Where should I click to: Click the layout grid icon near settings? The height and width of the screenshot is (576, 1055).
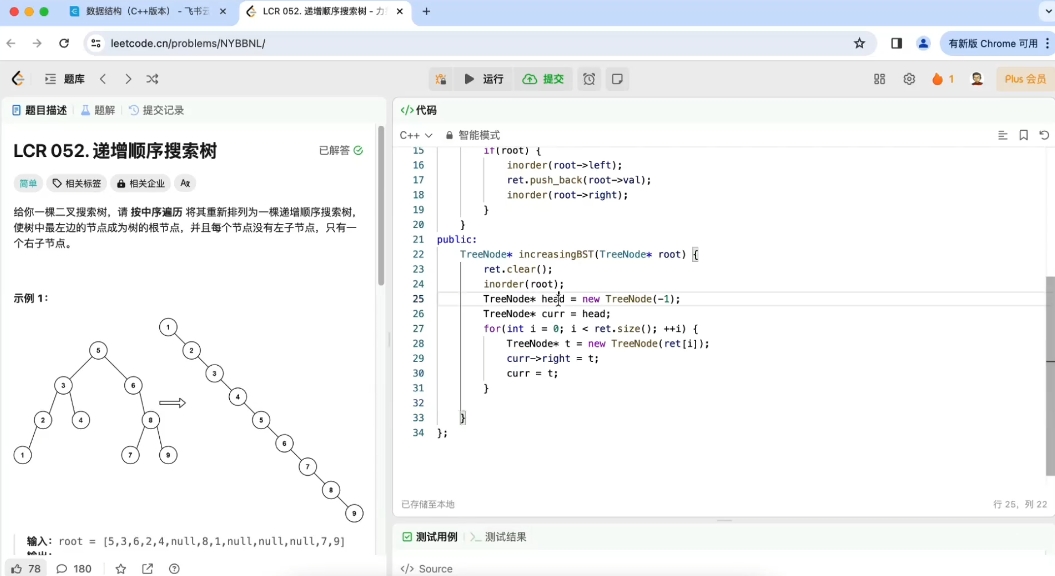pyautogui.click(x=879, y=78)
